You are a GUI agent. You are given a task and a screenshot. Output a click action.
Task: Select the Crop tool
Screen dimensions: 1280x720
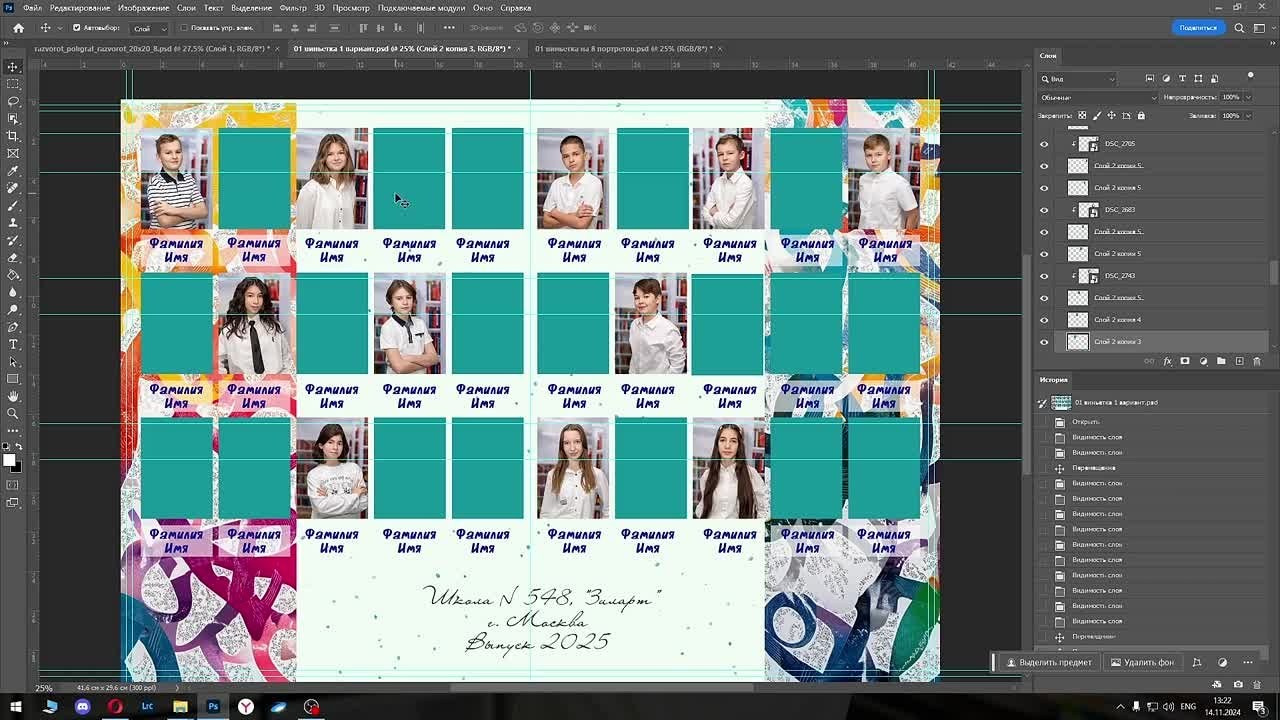(x=13, y=136)
